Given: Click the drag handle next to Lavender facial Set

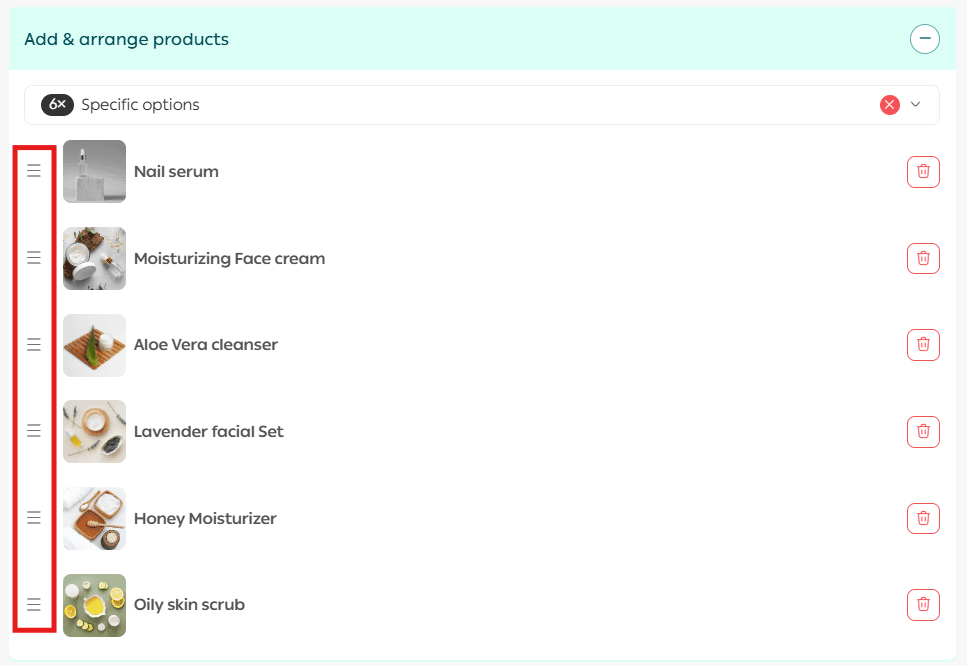Looking at the screenshot, I should (34, 431).
